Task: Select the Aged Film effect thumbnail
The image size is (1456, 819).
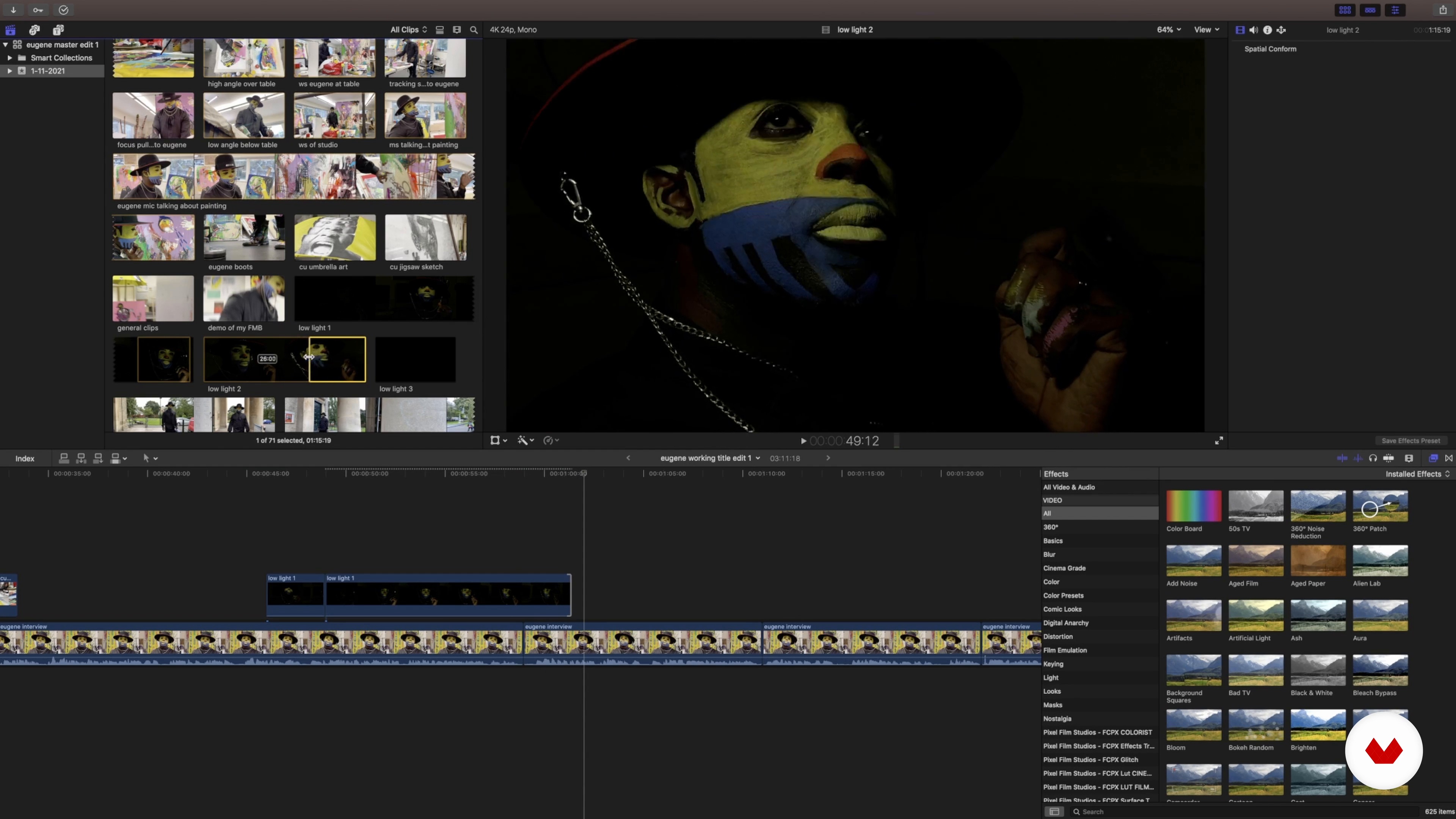Action: tap(1256, 561)
